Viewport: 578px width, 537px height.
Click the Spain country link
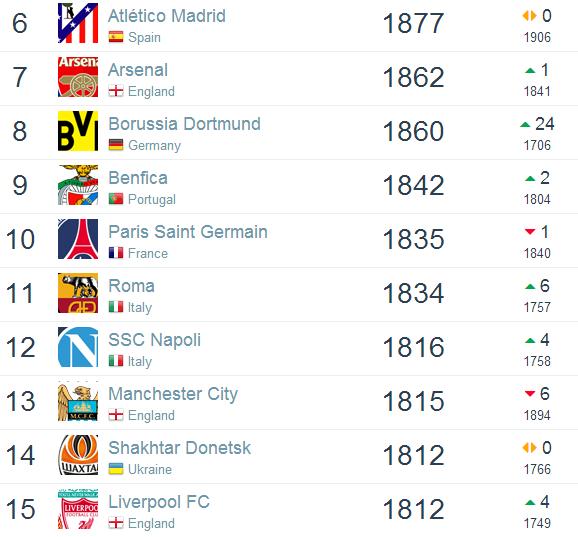pyautogui.click(x=144, y=37)
